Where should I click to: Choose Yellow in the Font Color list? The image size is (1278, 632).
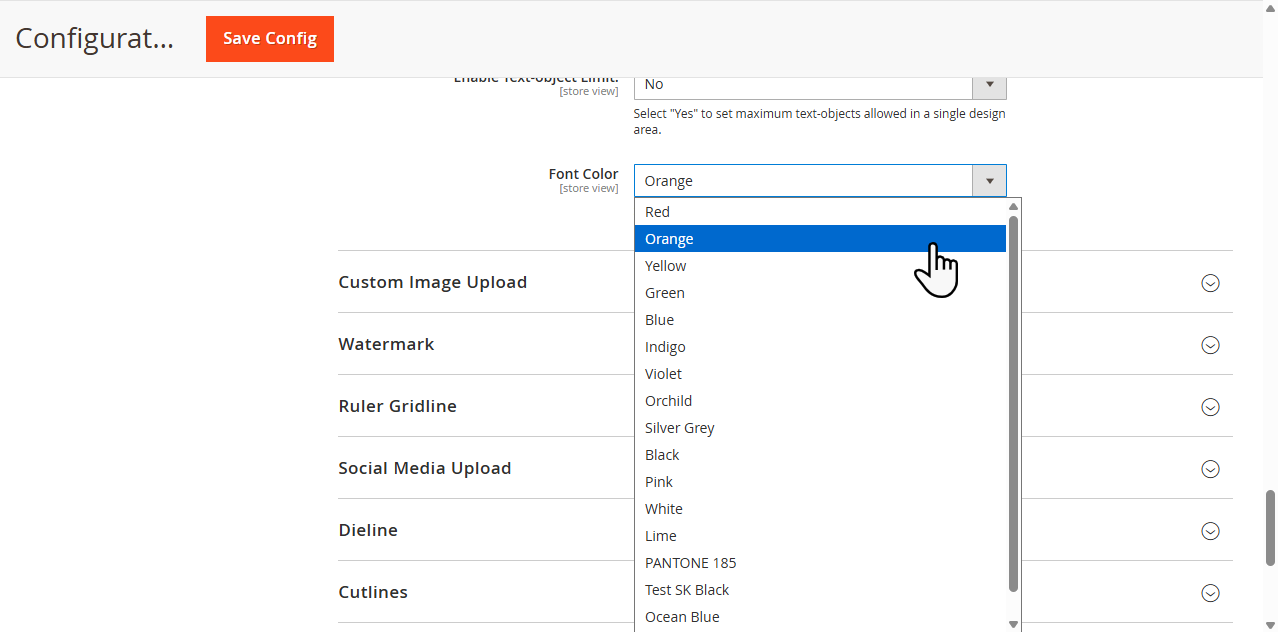(x=665, y=266)
